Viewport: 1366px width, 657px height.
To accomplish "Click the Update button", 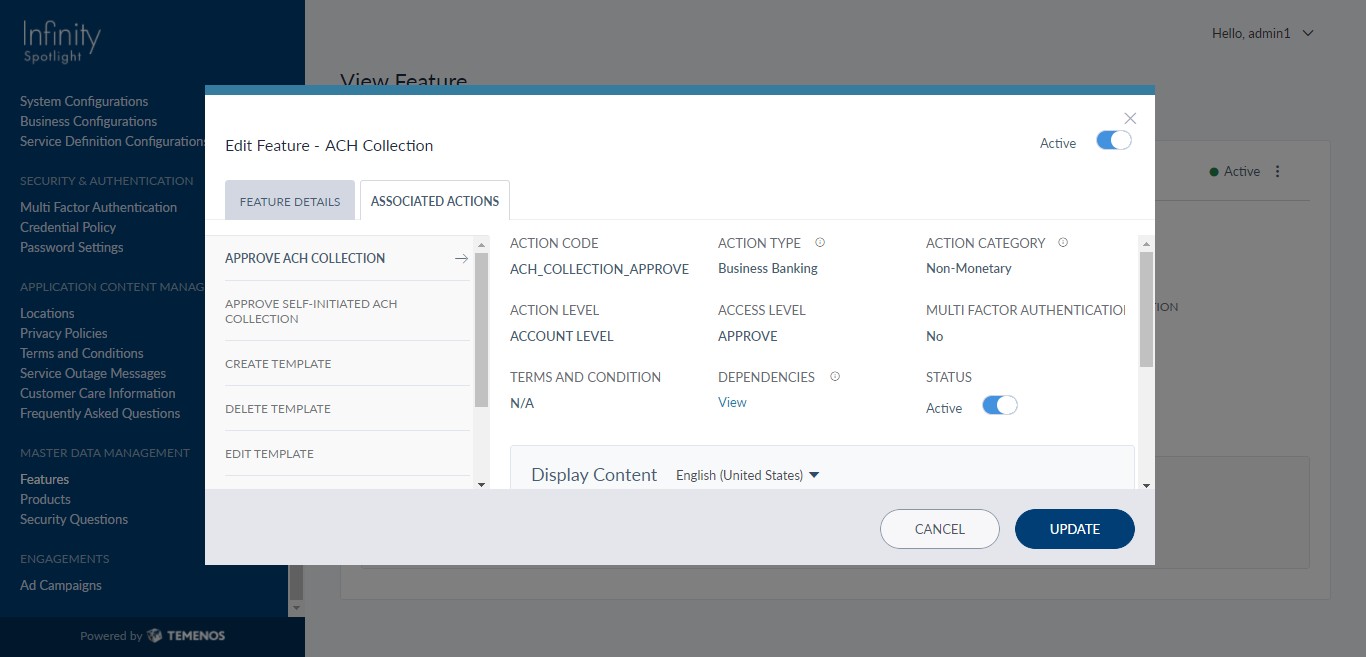I will coord(1074,529).
